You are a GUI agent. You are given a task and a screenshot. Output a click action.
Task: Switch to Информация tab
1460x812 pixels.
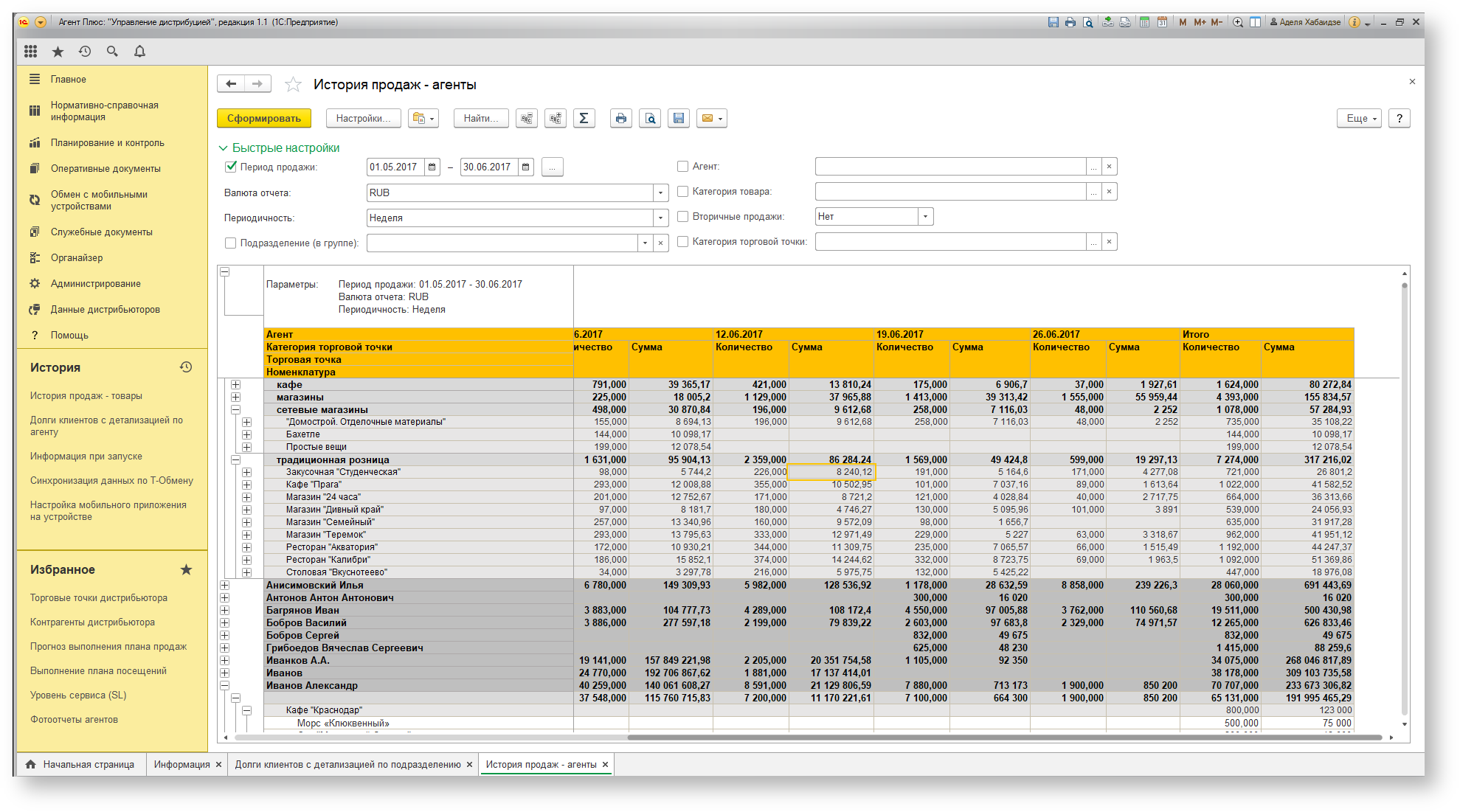(181, 765)
